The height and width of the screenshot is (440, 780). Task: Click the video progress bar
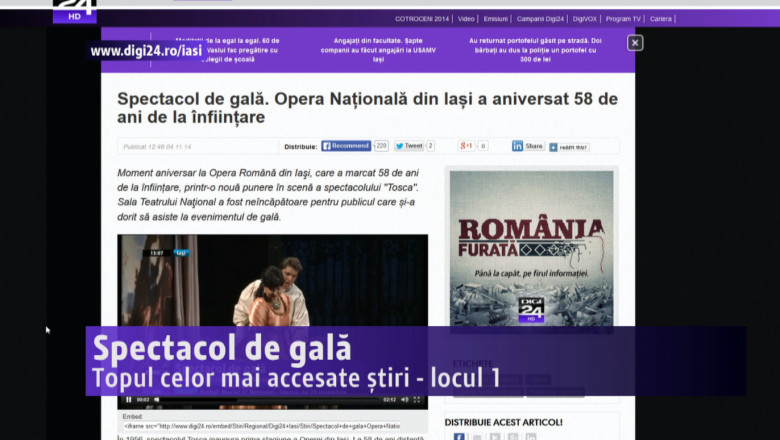(271, 400)
